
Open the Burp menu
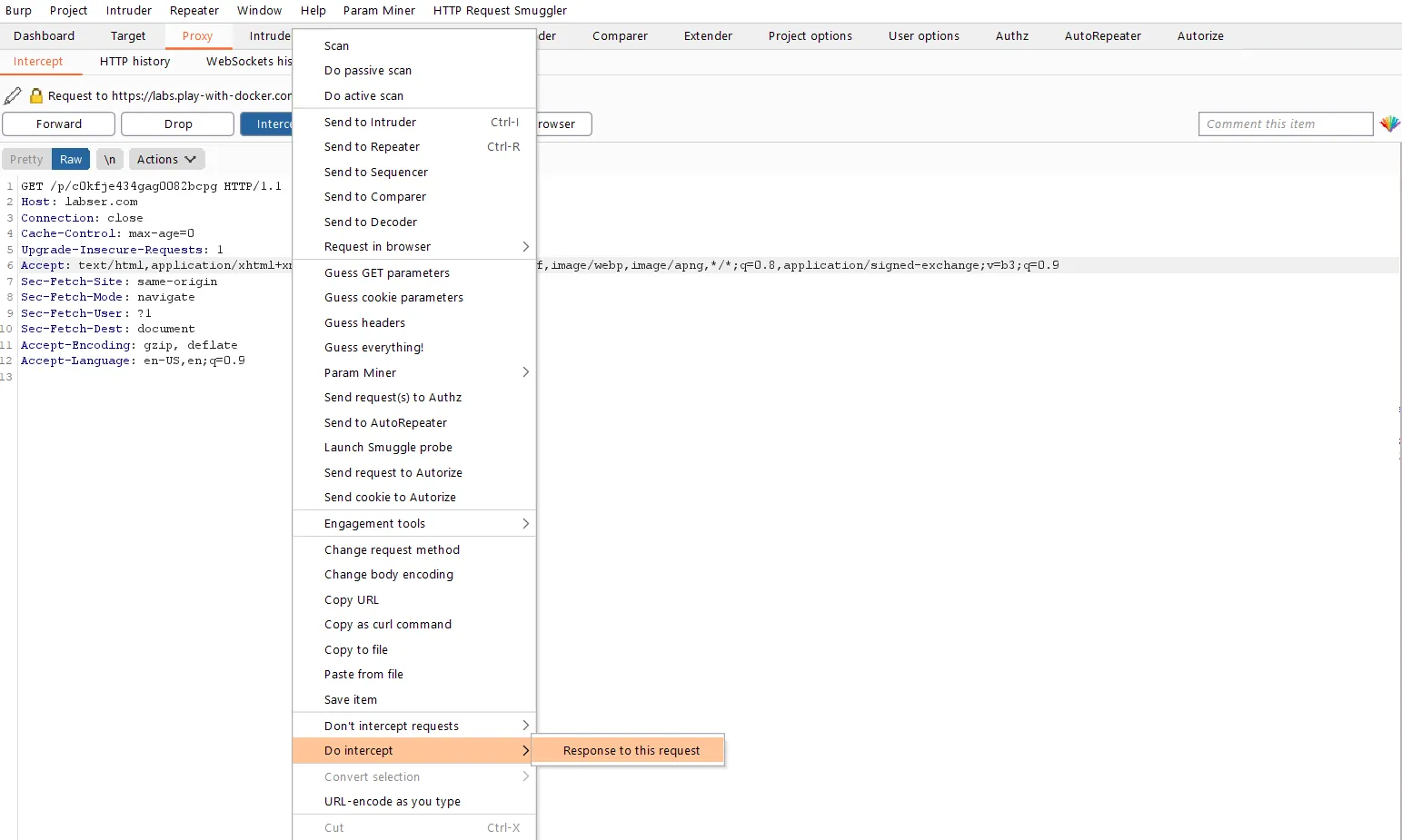(18, 10)
